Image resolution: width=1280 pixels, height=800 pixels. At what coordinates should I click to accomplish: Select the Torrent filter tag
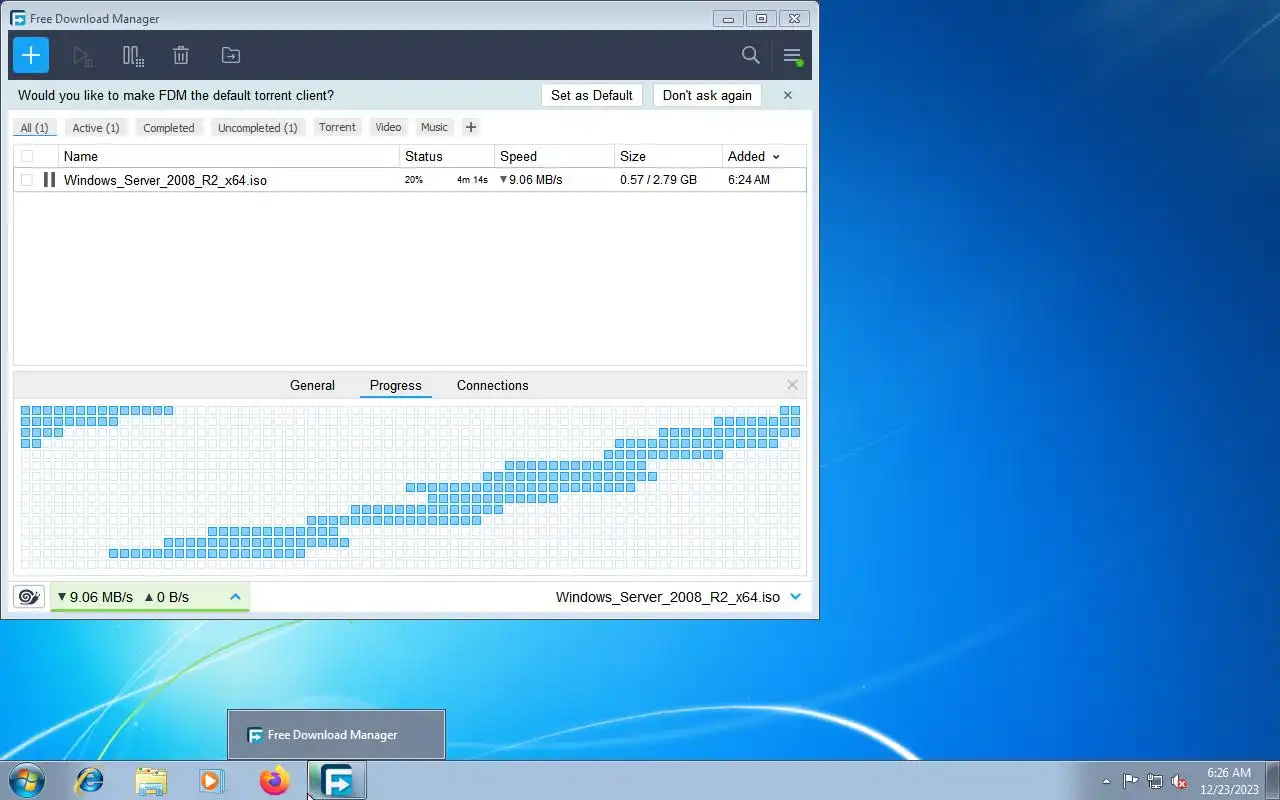coord(337,127)
